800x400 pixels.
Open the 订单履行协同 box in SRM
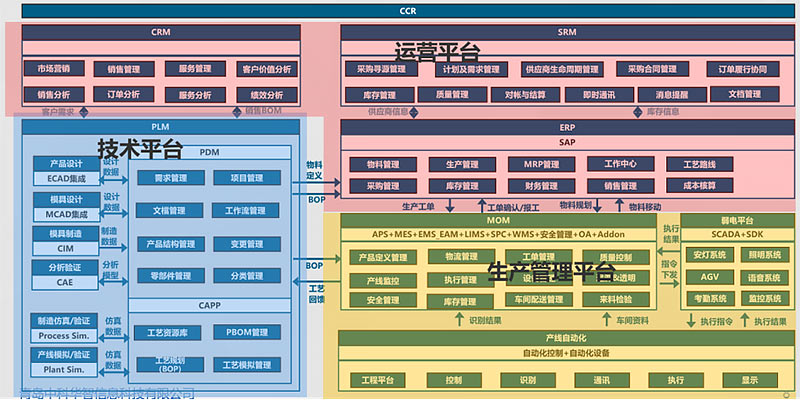pos(744,69)
